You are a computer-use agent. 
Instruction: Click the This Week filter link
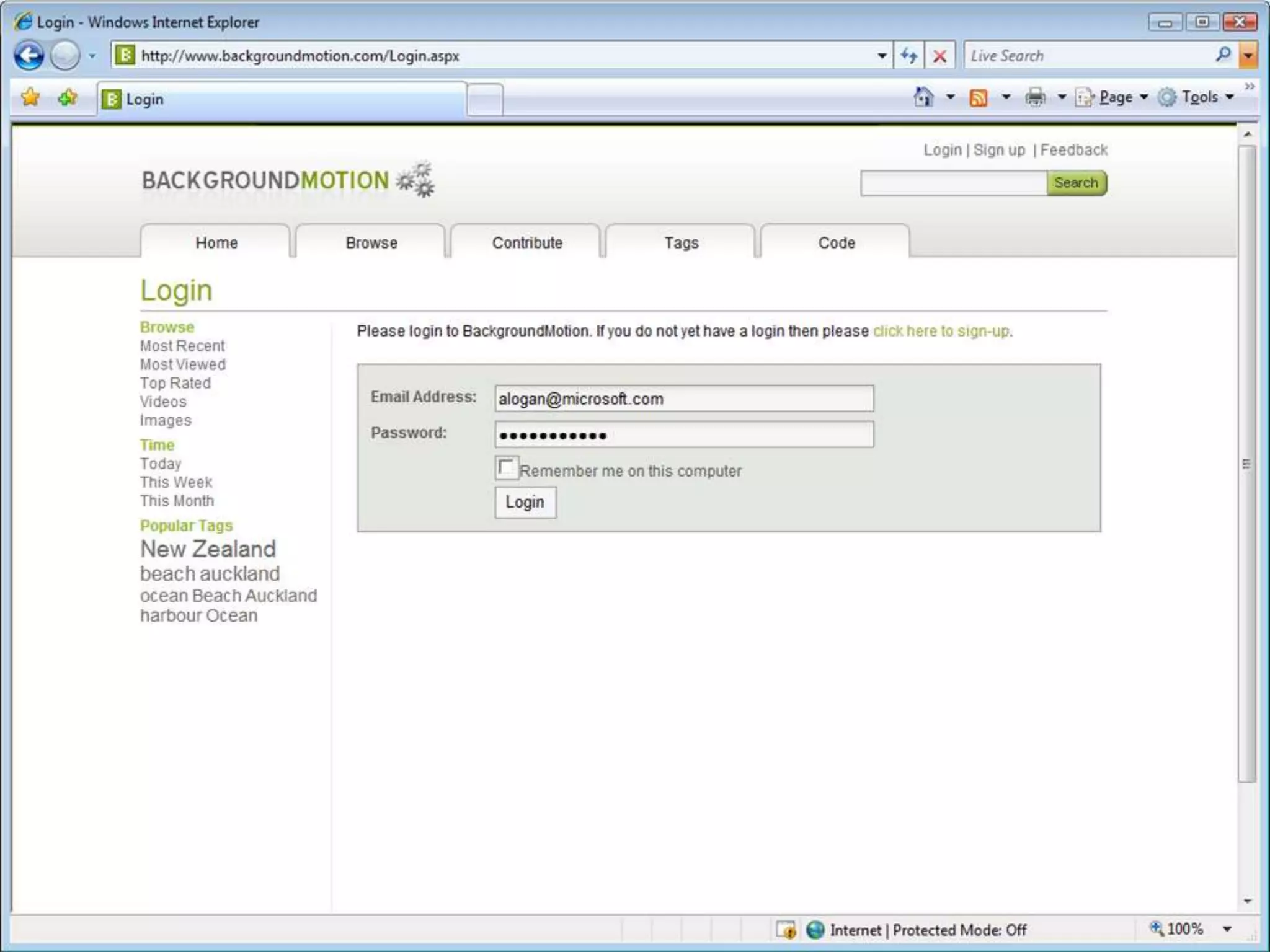(x=175, y=482)
